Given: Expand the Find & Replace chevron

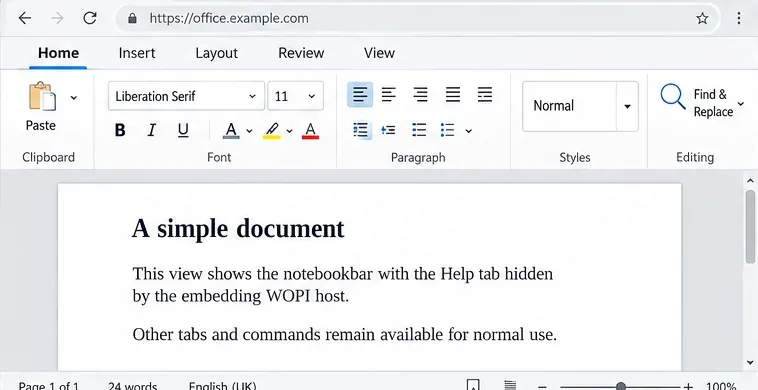Looking at the screenshot, I should pyautogui.click(x=741, y=104).
